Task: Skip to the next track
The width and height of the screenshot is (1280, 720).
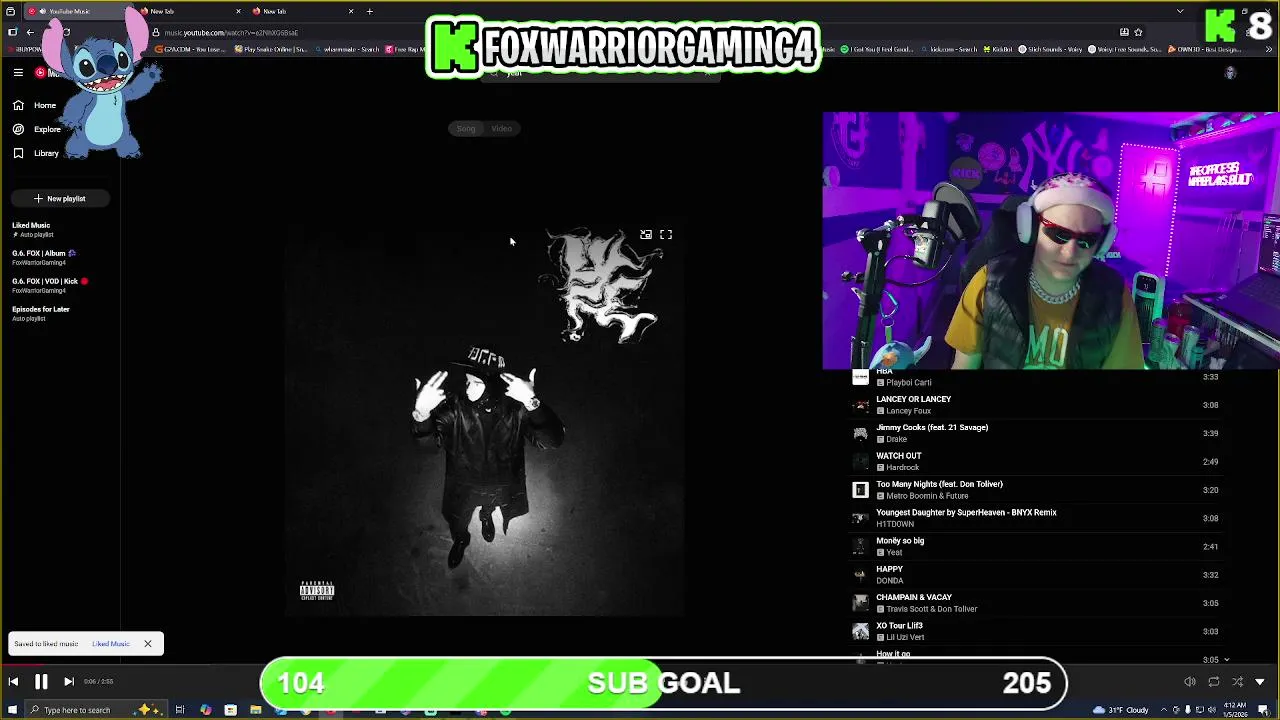Action: [69, 682]
